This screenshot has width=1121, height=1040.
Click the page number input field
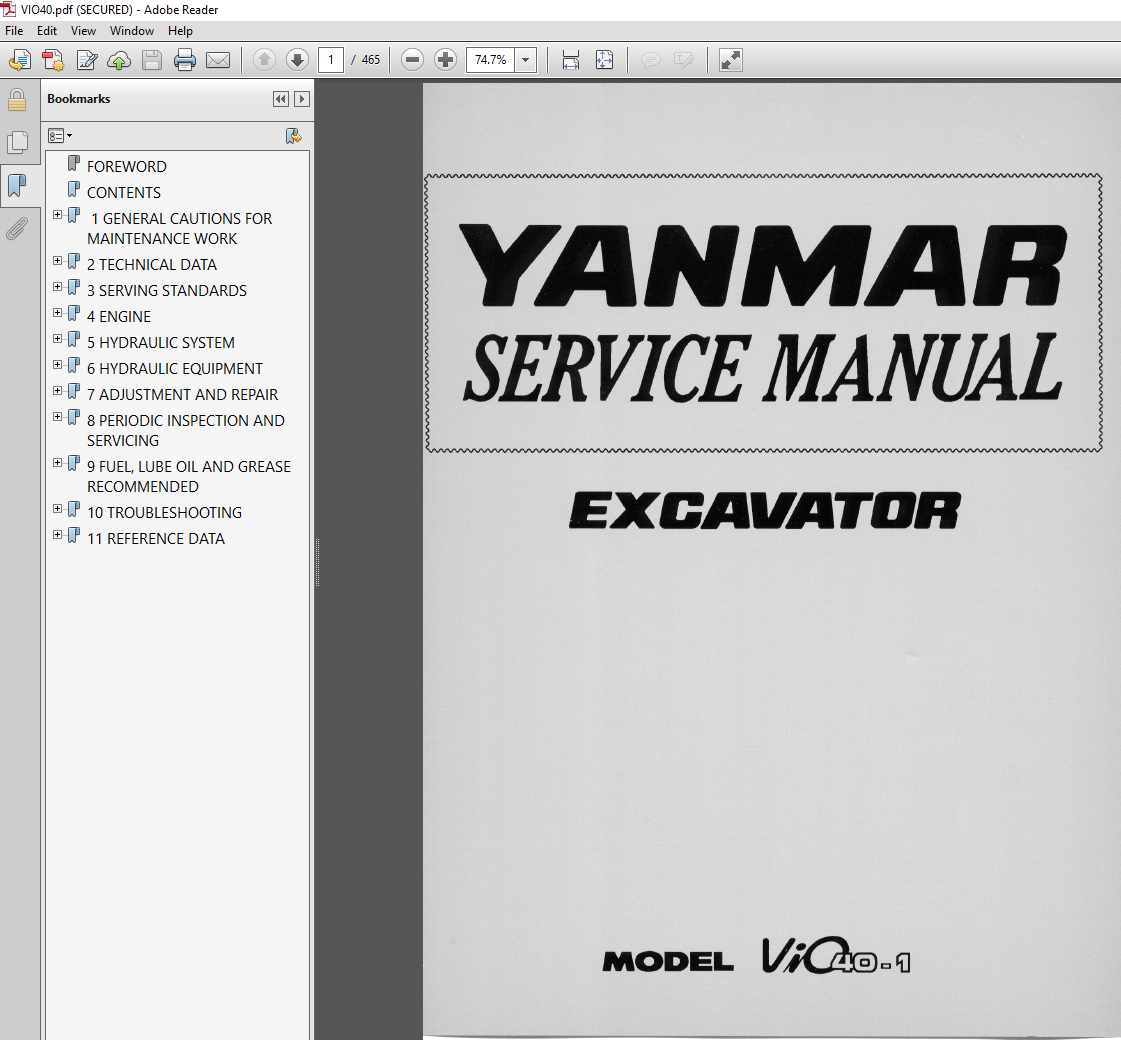[331, 60]
